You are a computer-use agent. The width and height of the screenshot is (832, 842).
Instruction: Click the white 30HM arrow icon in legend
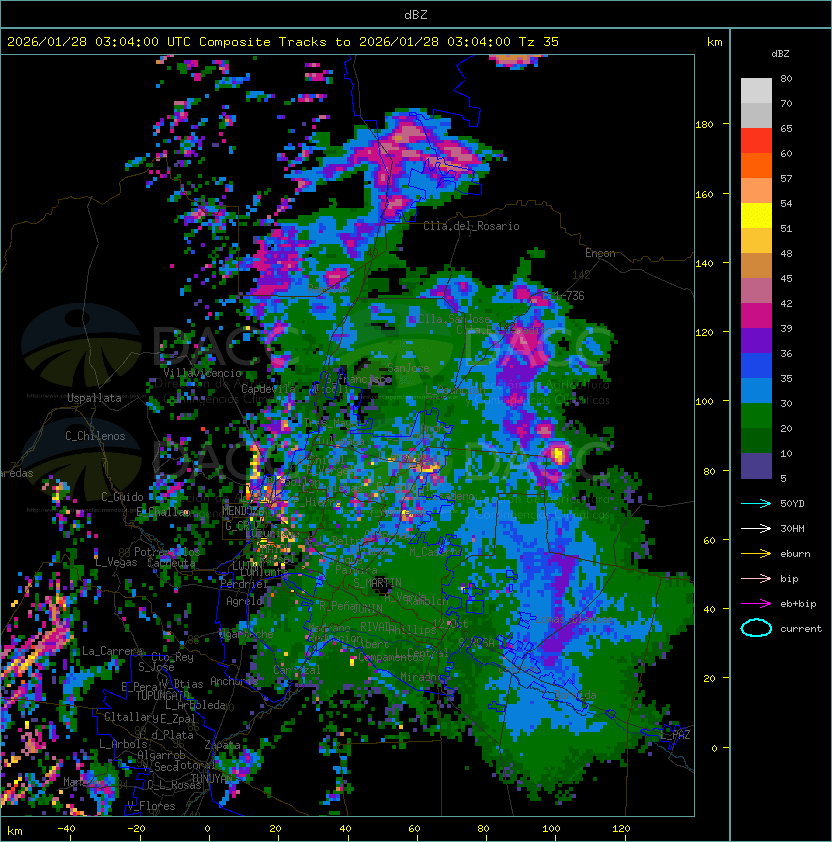(x=756, y=528)
